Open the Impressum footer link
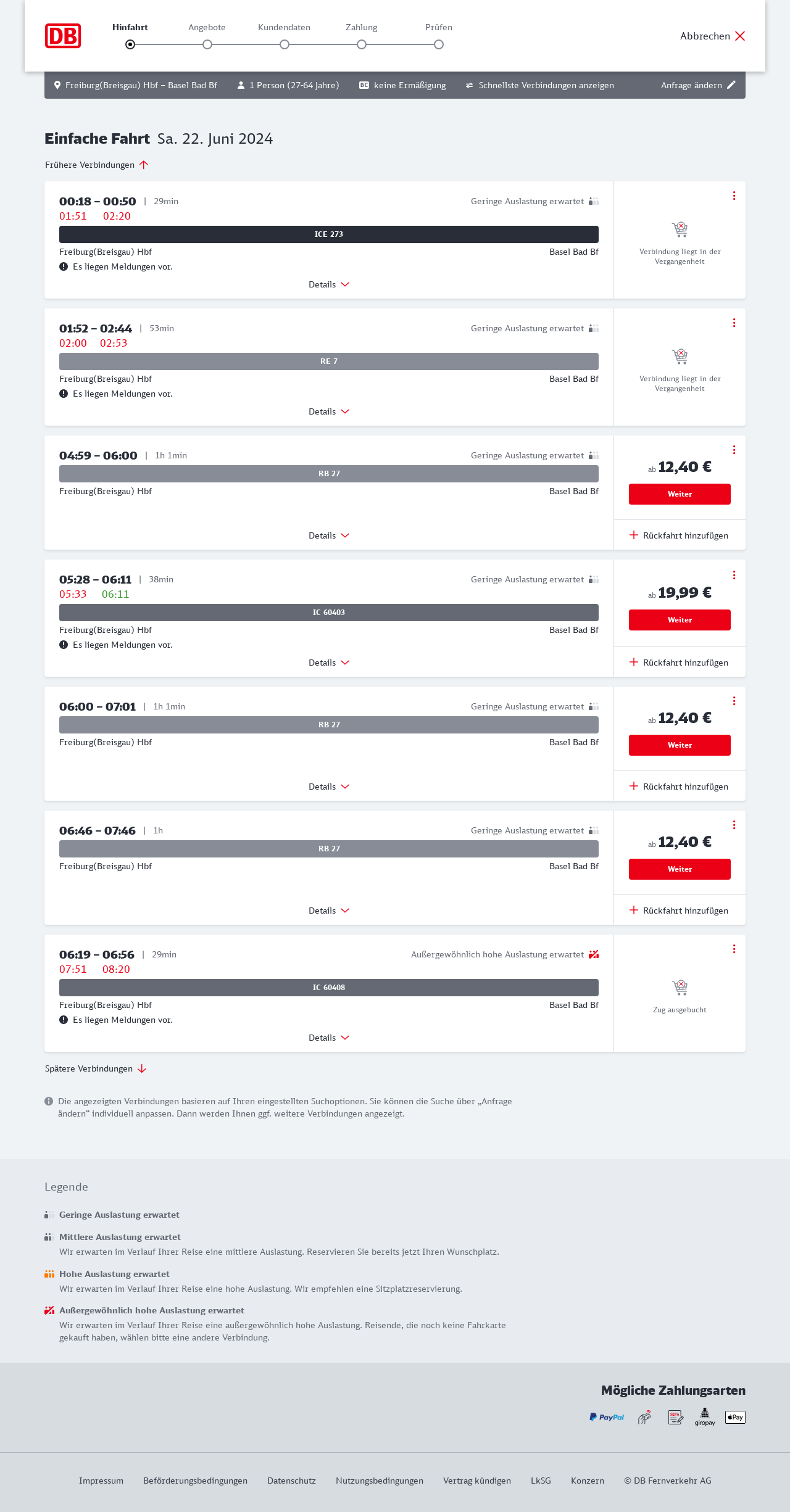The height and width of the screenshot is (1512, 790). tap(101, 1481)
